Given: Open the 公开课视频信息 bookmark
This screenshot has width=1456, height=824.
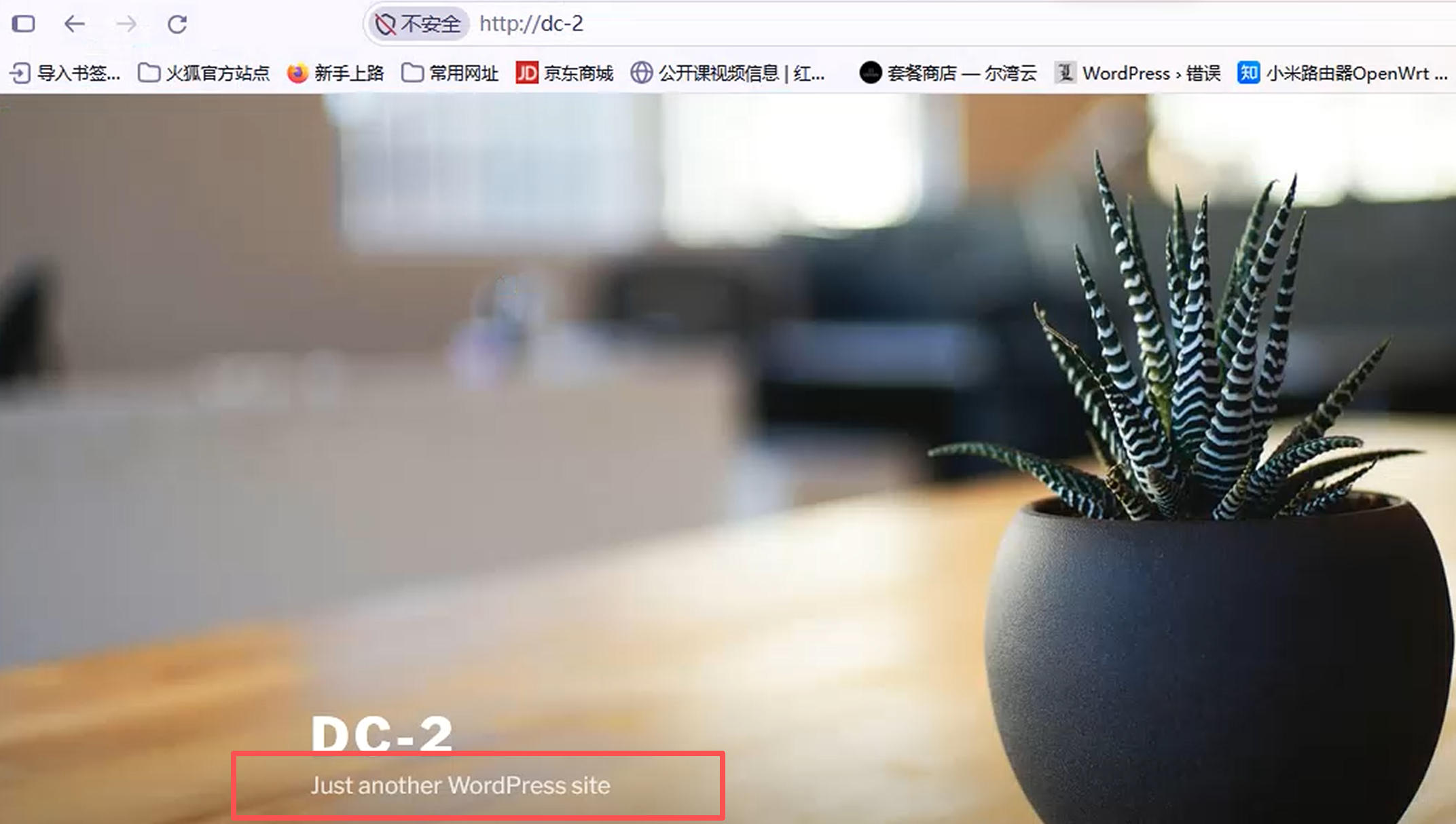Looking at the screenshot, I should coord(728,73).
